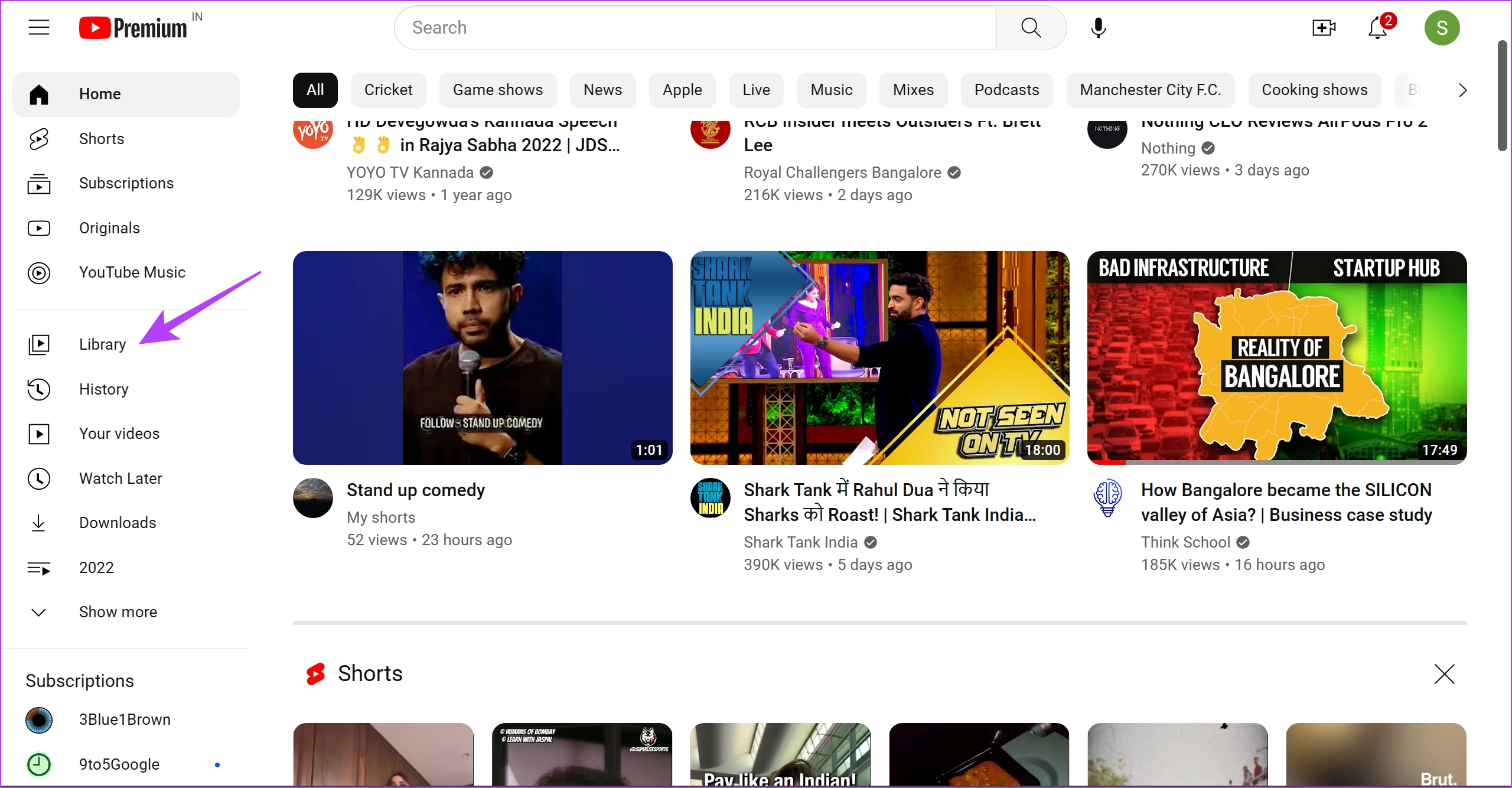Viewport: 1512px width, 788px height.
Task: Click the search magnifier button
Action: [x=1031, y=28]
